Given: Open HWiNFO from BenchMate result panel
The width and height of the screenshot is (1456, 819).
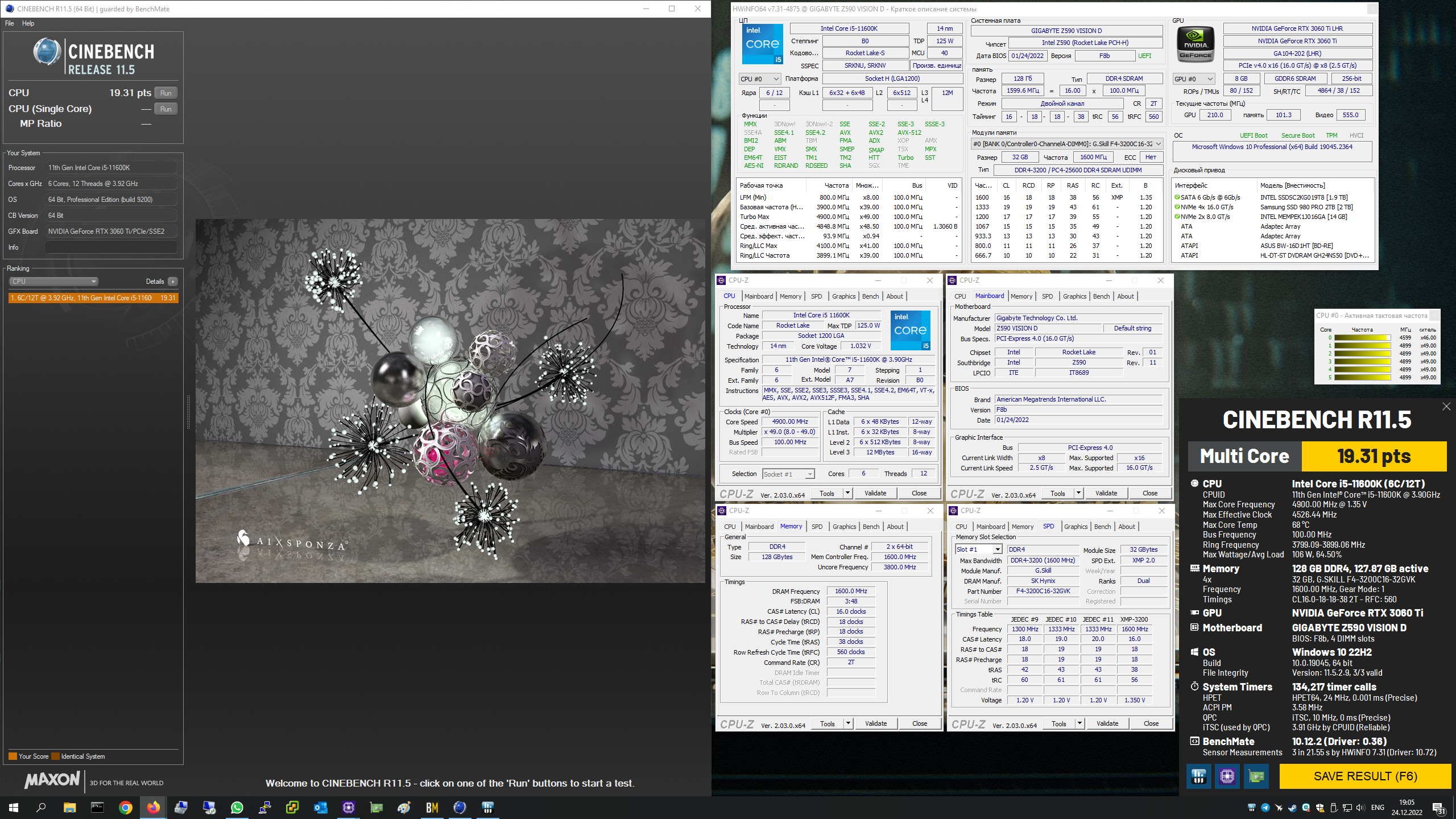Looking at the screenshot, I should [1199, 776].
